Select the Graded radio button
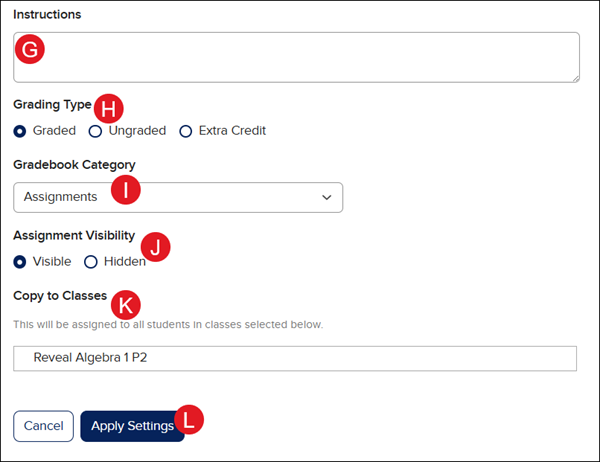Image resolution: width=600 pixels, height=462 pixels. (x=20, y=131)
